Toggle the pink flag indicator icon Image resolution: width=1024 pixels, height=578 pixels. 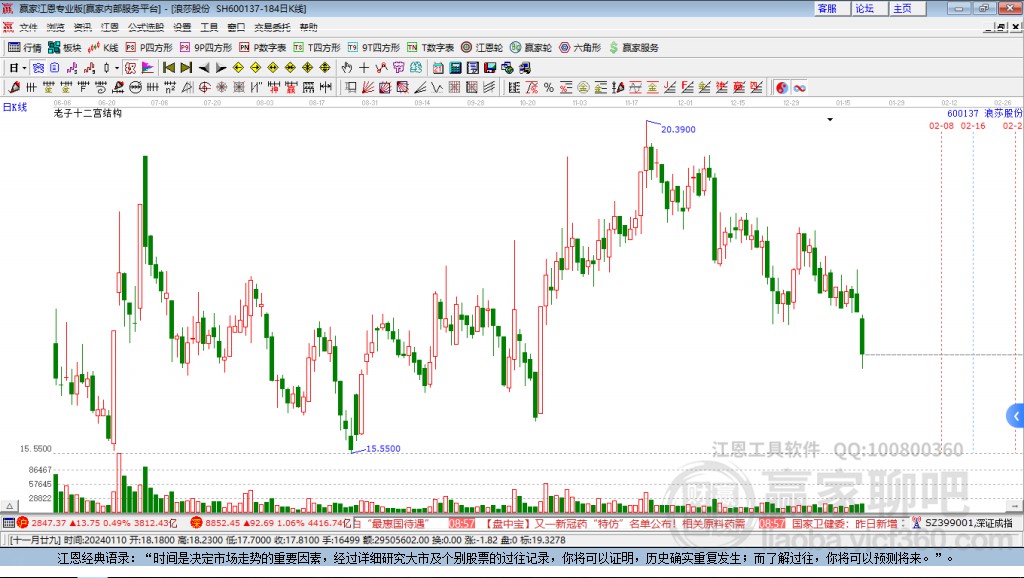coord(148,68)
